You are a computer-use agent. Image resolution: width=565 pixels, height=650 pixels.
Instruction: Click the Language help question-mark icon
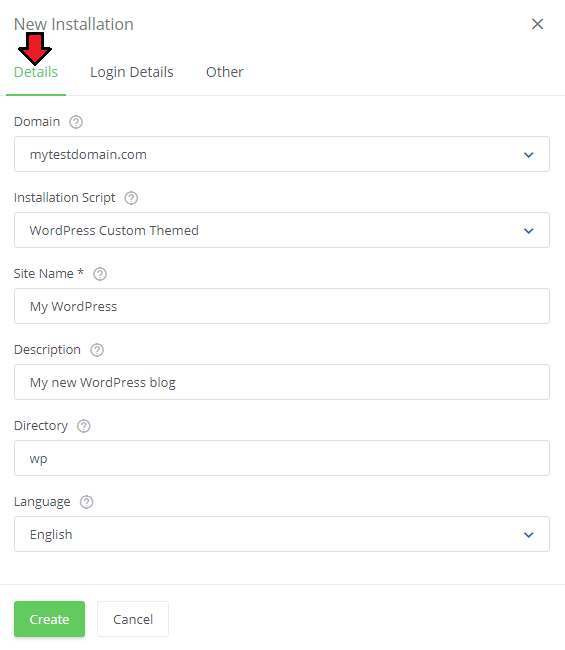(86, 502)
